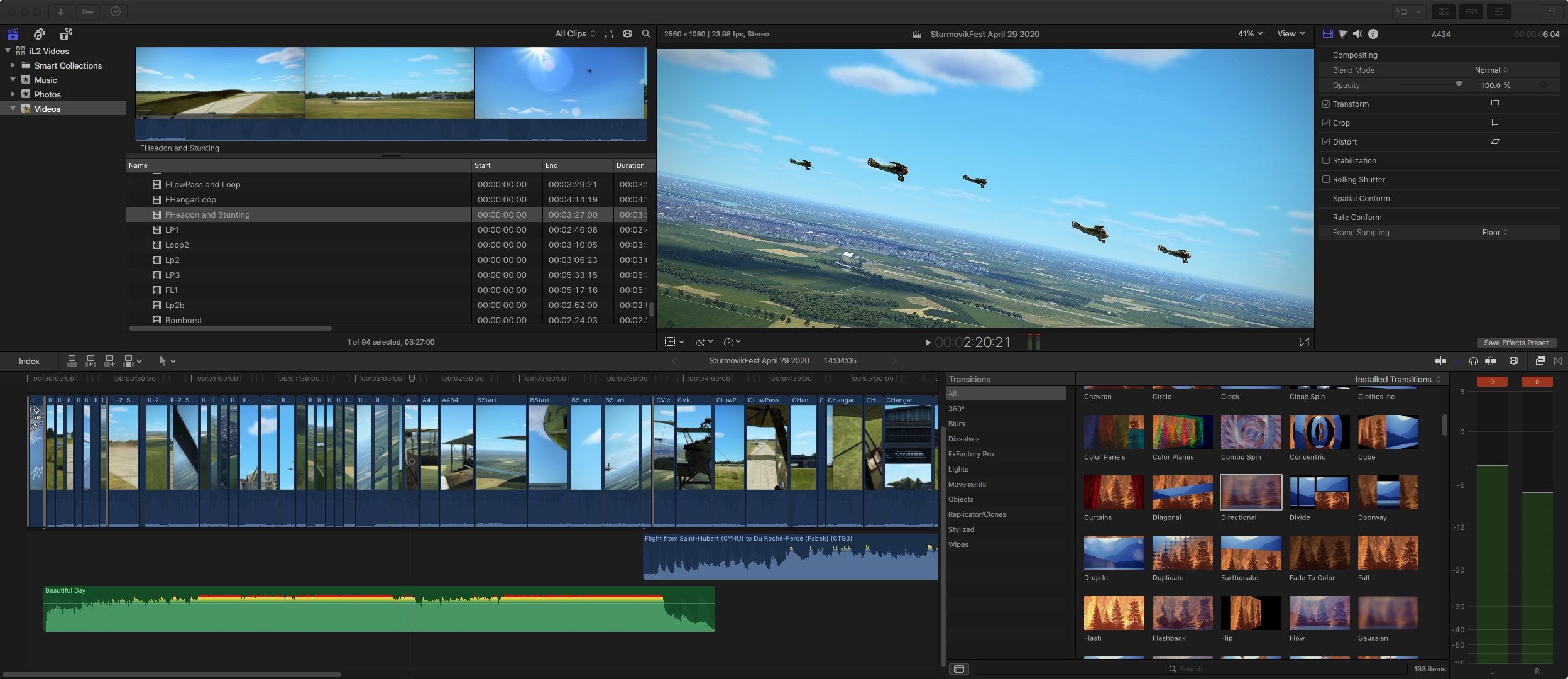
Task: Connect clip to primary storyline button
Action: pos(72,361)
